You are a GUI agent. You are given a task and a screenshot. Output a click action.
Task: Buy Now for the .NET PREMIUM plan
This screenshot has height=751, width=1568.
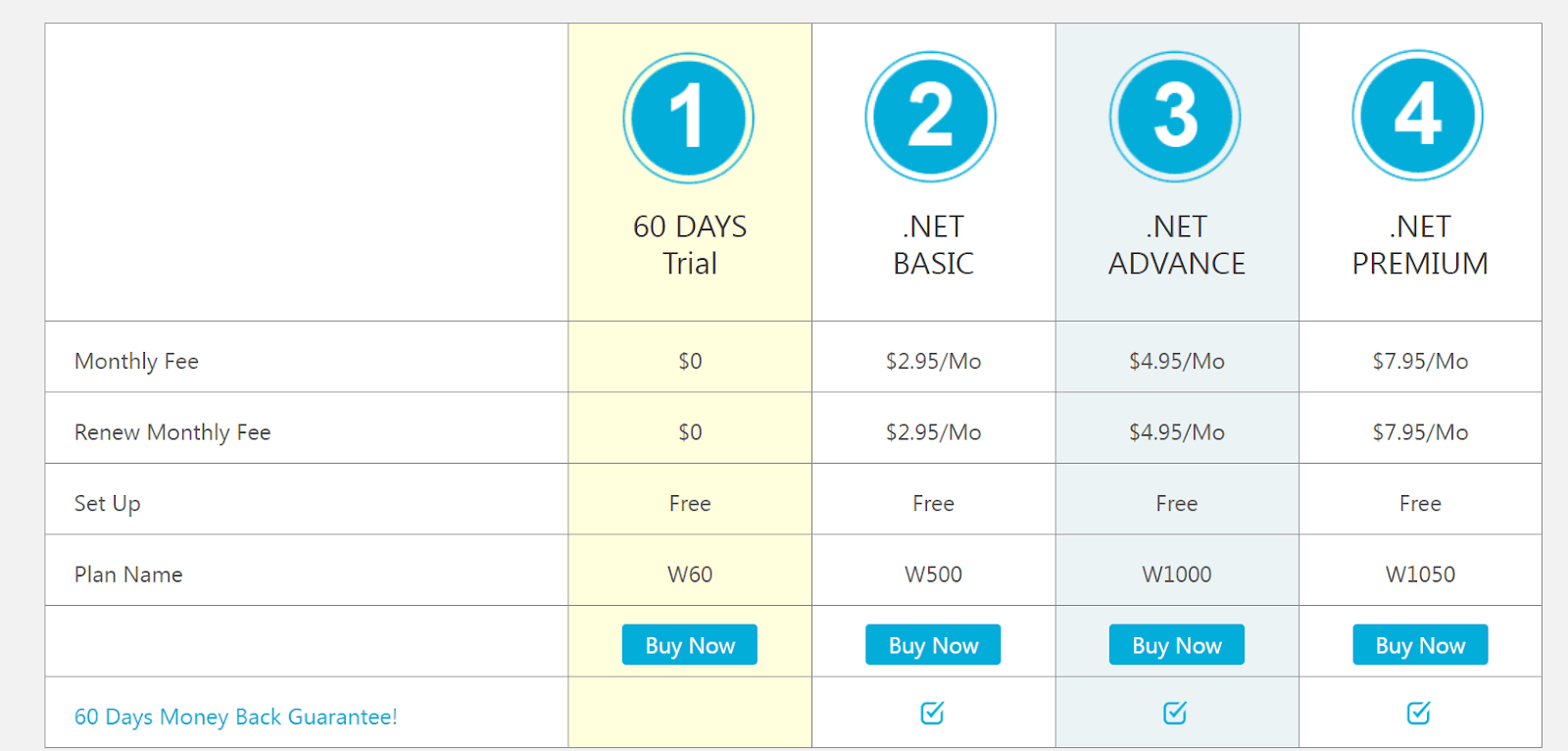click(x=1420, y=645)
